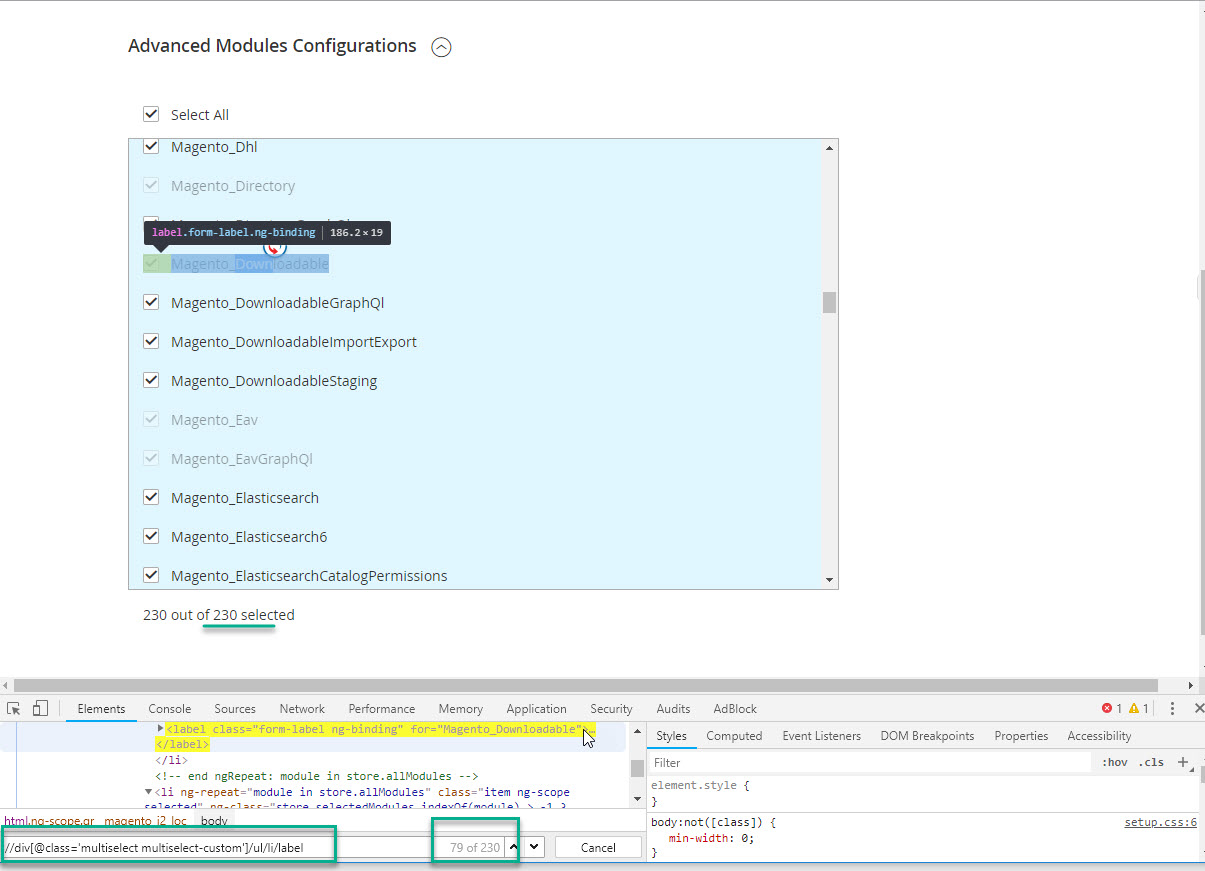This screenshot has height=871, width=1205.
Task: Collapse the Advanced Modules Configurations section
Action: coord(441,47)
